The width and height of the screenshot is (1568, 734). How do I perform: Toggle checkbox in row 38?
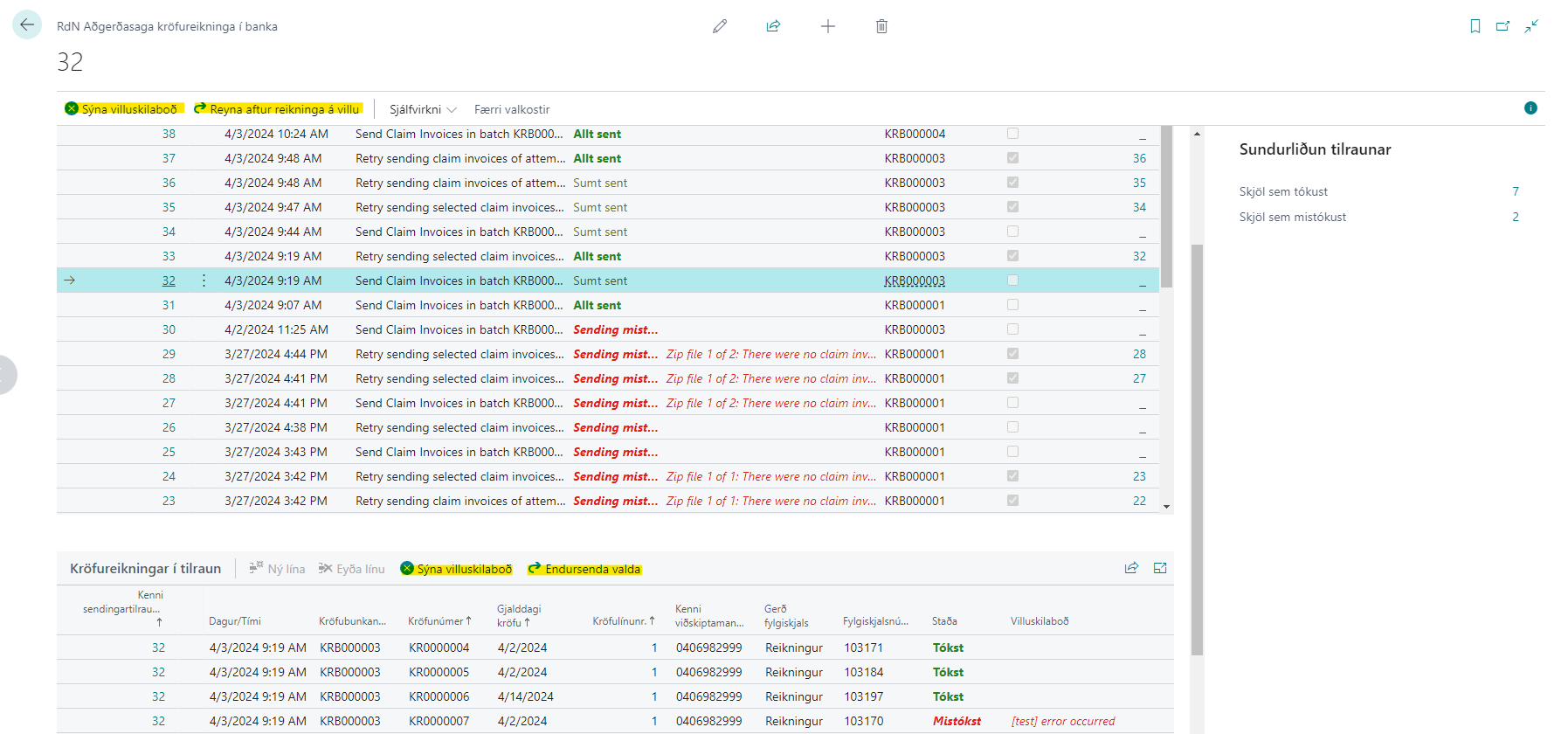[x=1012, y=134]
